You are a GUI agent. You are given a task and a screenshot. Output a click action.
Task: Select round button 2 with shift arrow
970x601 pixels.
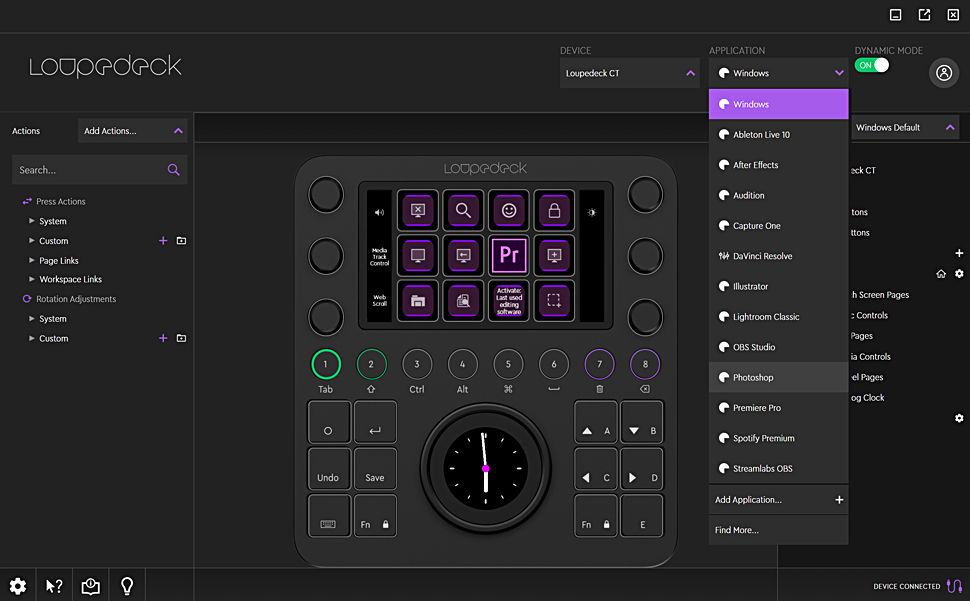tap(371, 364)
